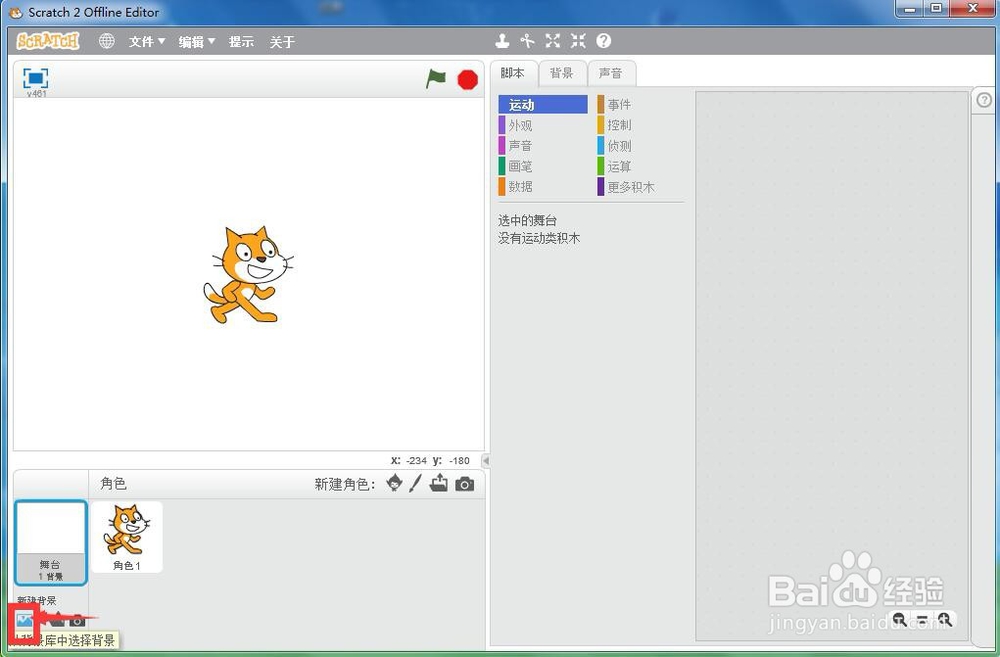Switch to the 脚本 tab
This screenshot has height=657, width=1000.
coord(513,73)
